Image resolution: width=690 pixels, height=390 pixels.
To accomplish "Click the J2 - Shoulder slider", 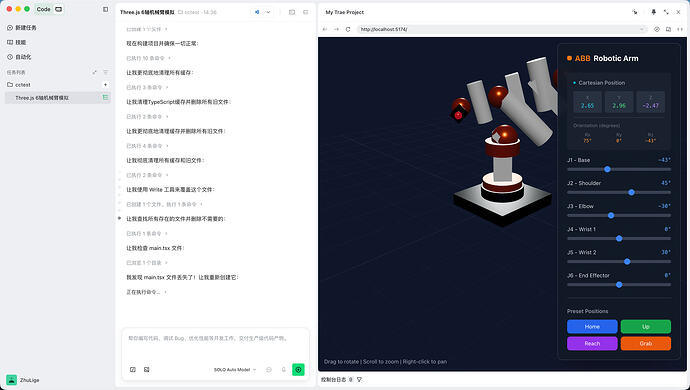I will pos(619,192).
